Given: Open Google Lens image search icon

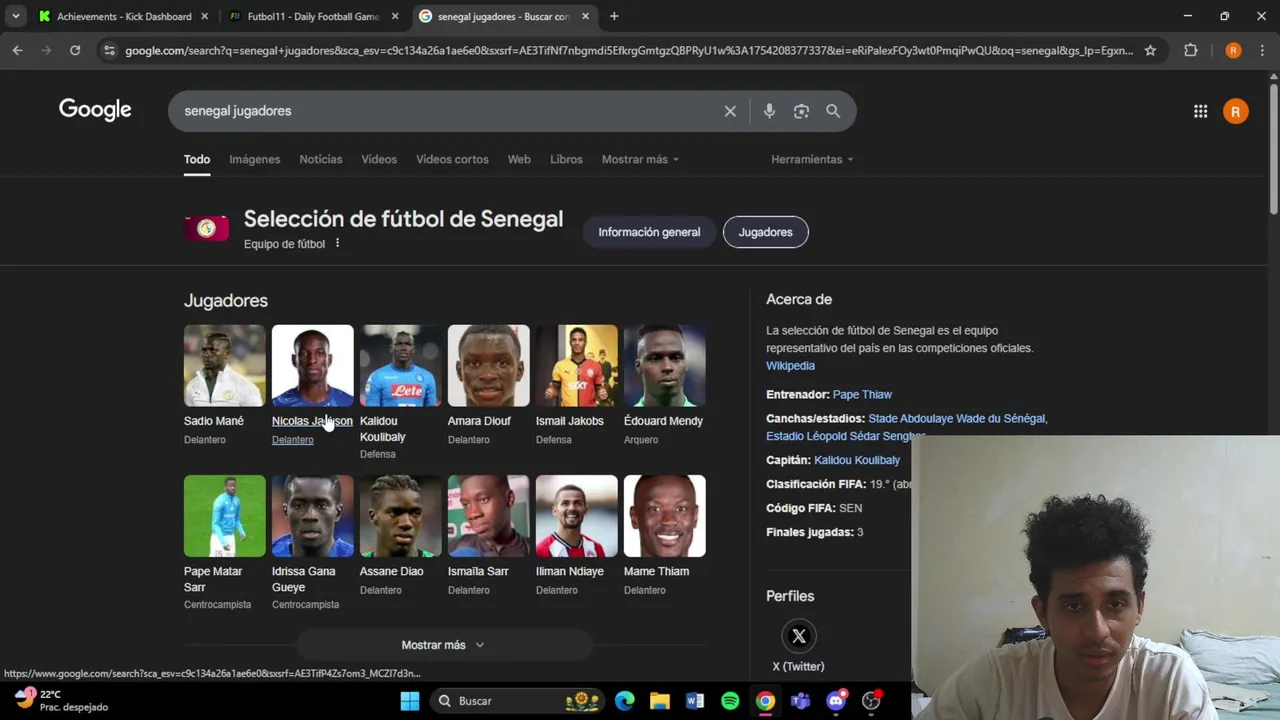Looking at the screenshot, I should [x=801, y=111].
